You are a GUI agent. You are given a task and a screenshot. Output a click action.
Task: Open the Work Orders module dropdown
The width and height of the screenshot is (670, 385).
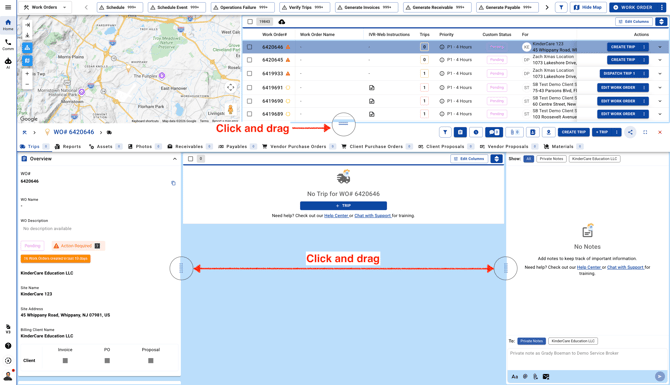coord(45,7)
